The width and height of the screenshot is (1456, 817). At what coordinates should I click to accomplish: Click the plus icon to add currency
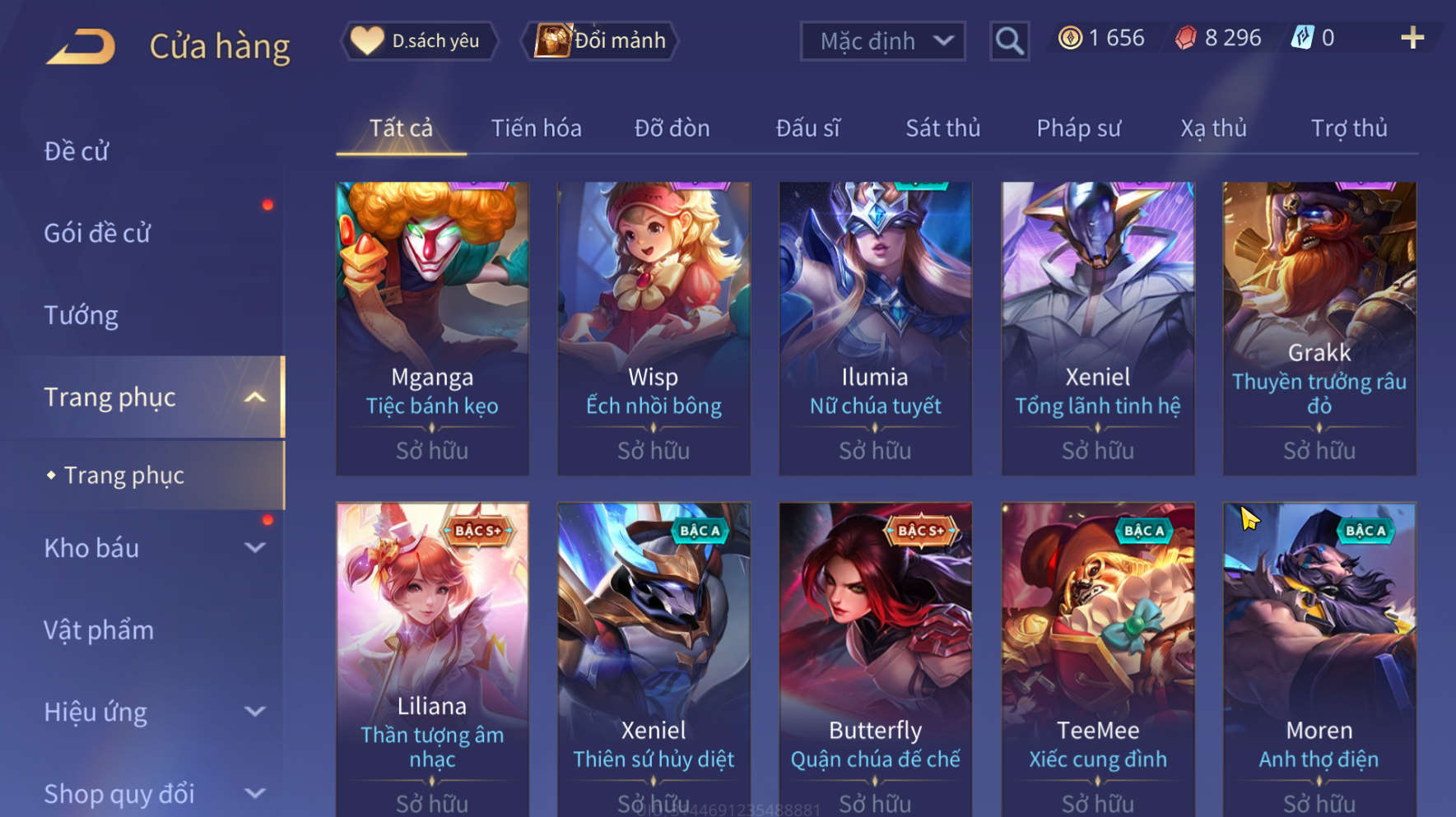[1412, 38]
